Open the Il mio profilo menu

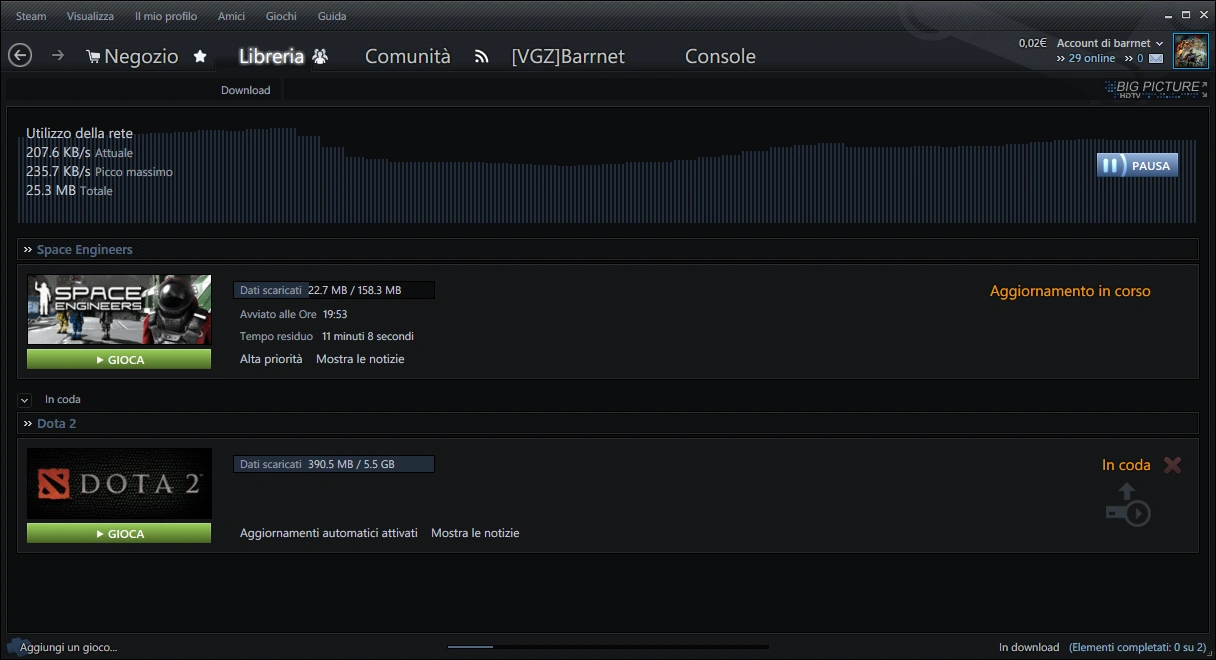tap(166, 16)
